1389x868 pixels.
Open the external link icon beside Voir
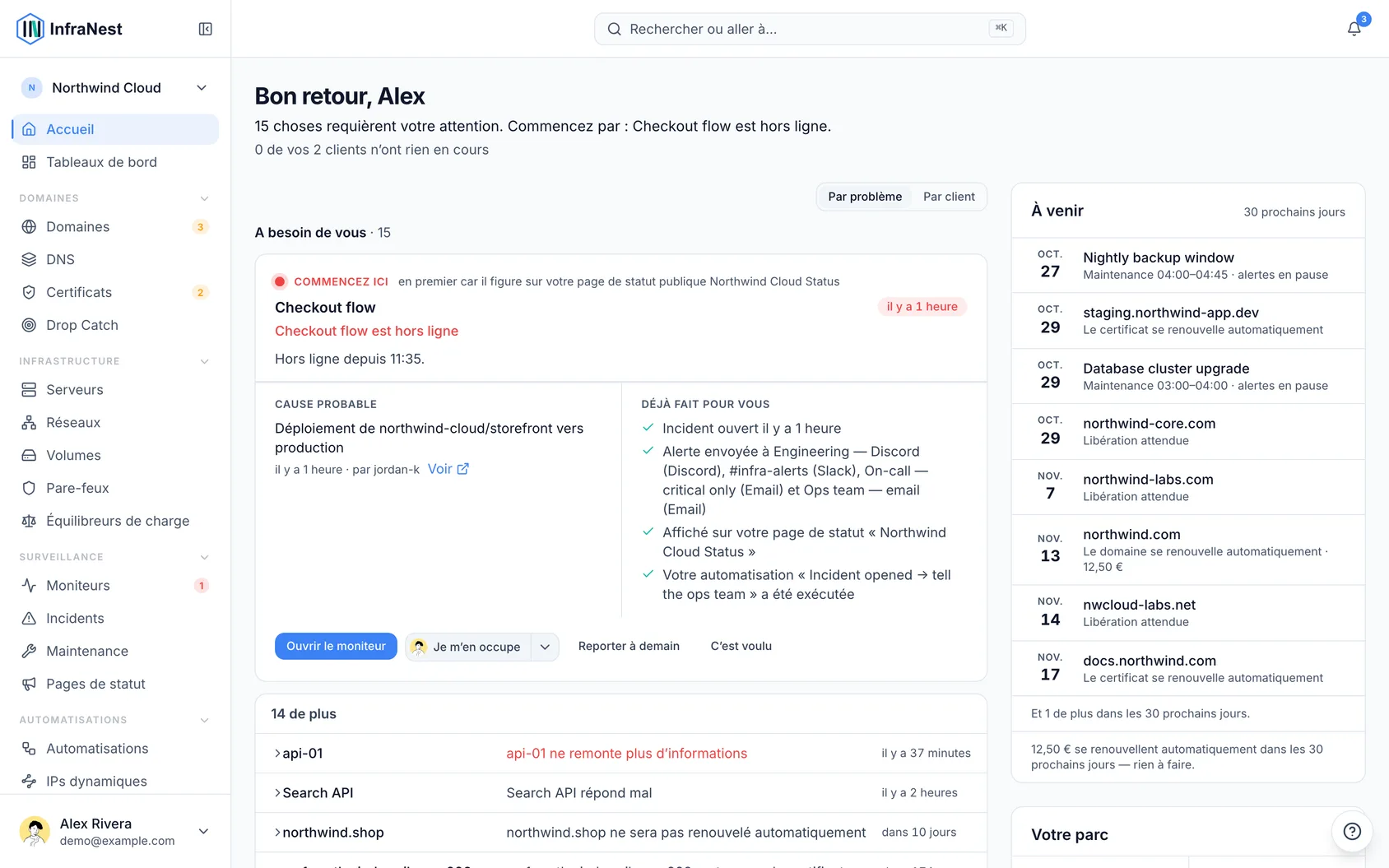tap(463, 468)
